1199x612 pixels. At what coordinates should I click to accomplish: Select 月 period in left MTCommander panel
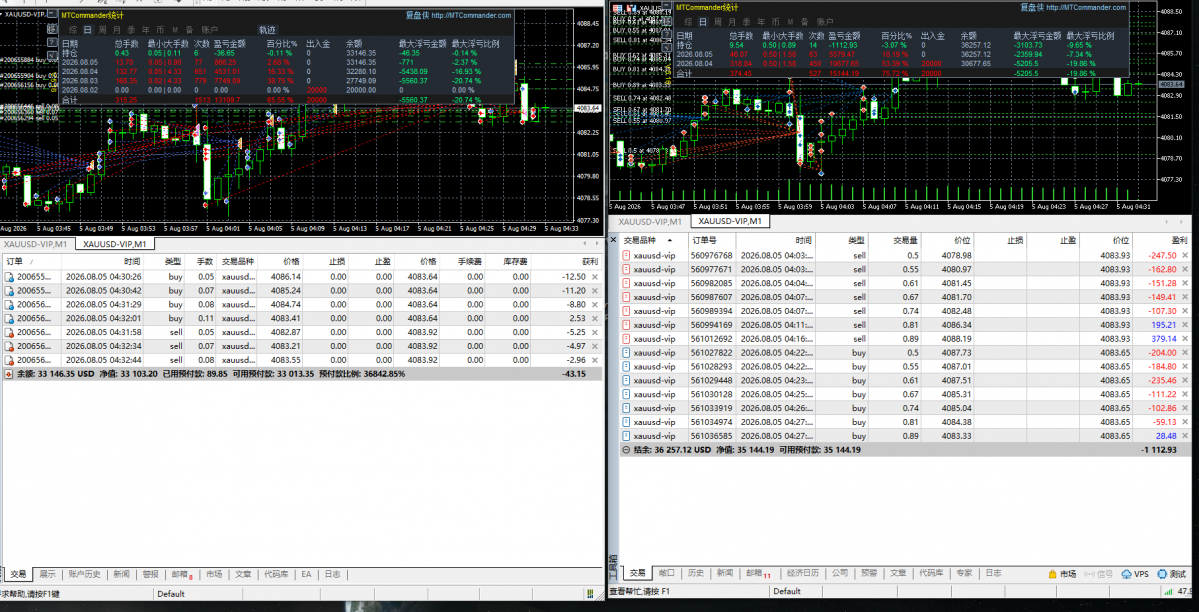(x=117, y=30)
